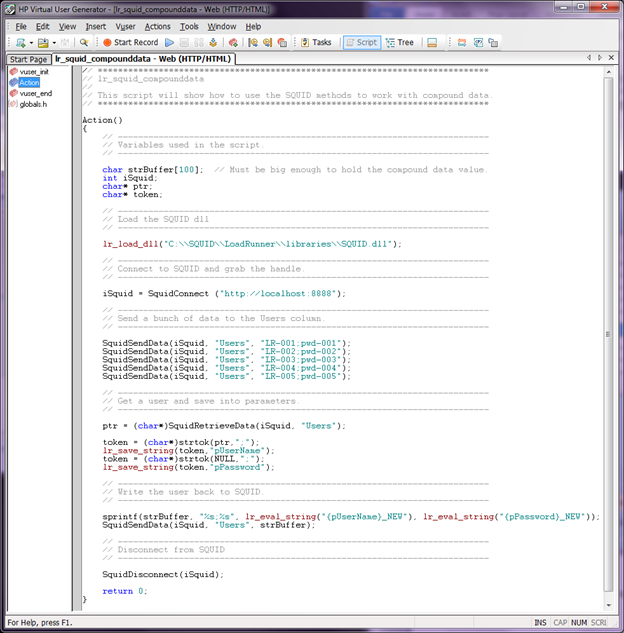The width and height of the screenshot is (624, 633).
Task: Click the sprintf(strBuffer line
Action: (351, 517)
